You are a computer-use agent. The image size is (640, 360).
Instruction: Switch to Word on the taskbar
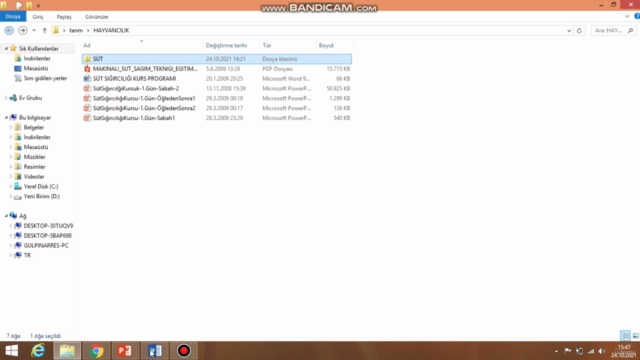(x=154, y=351)
